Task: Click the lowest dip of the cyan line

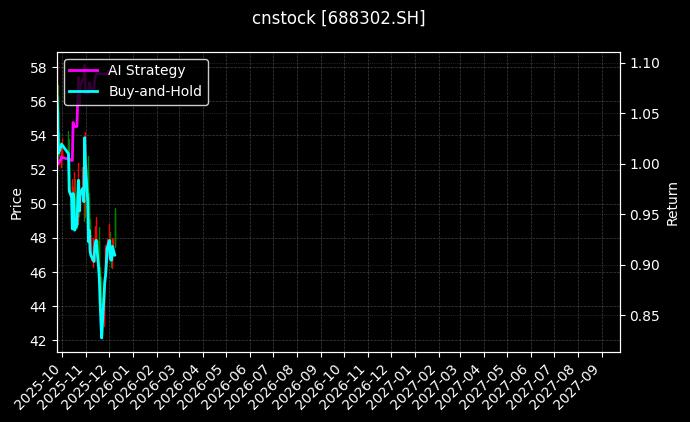Action: pos(101,337)
